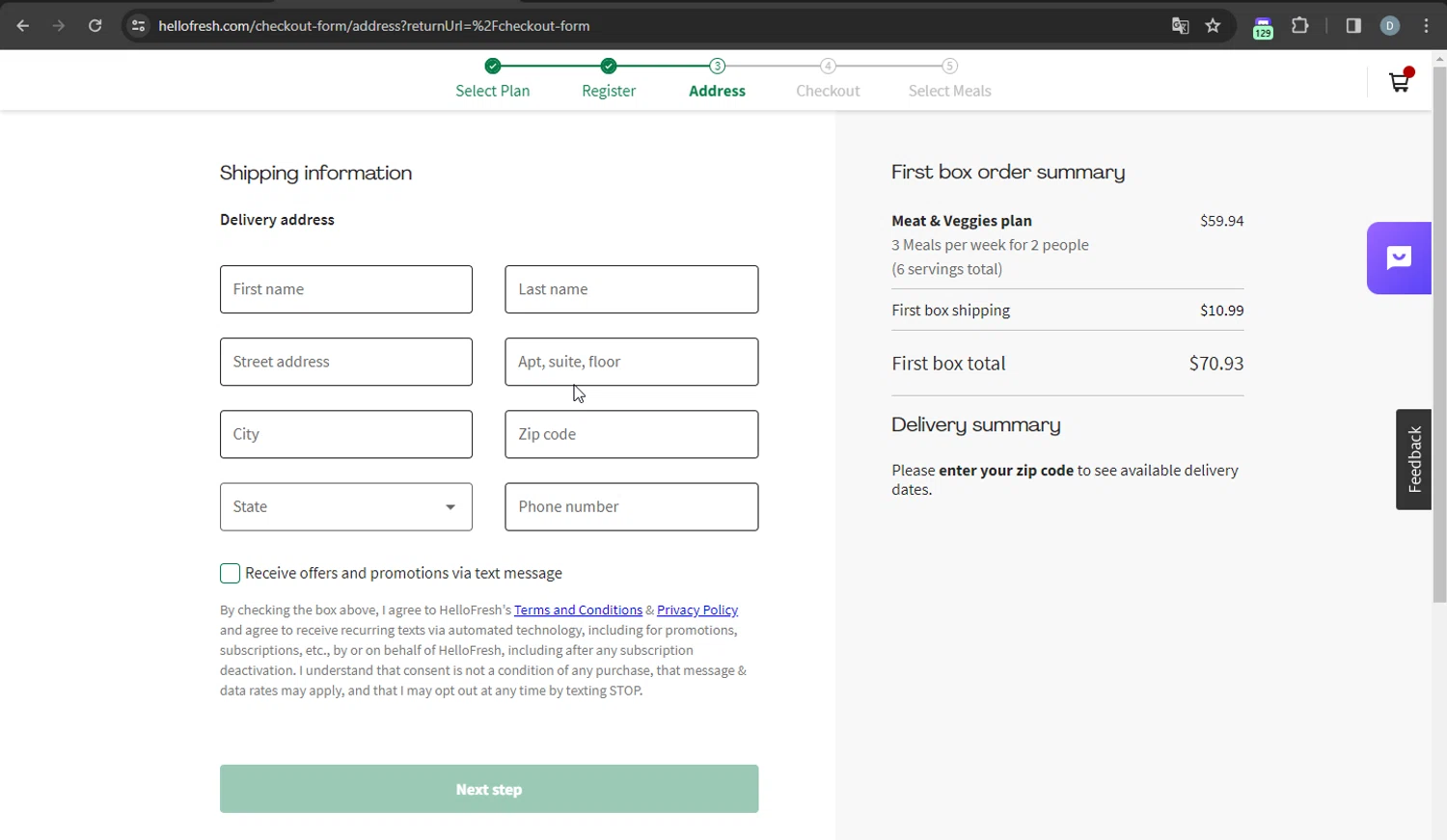Expand the State dropdown
This screenshot has width=1447, height=840.
tap(346, 506)
